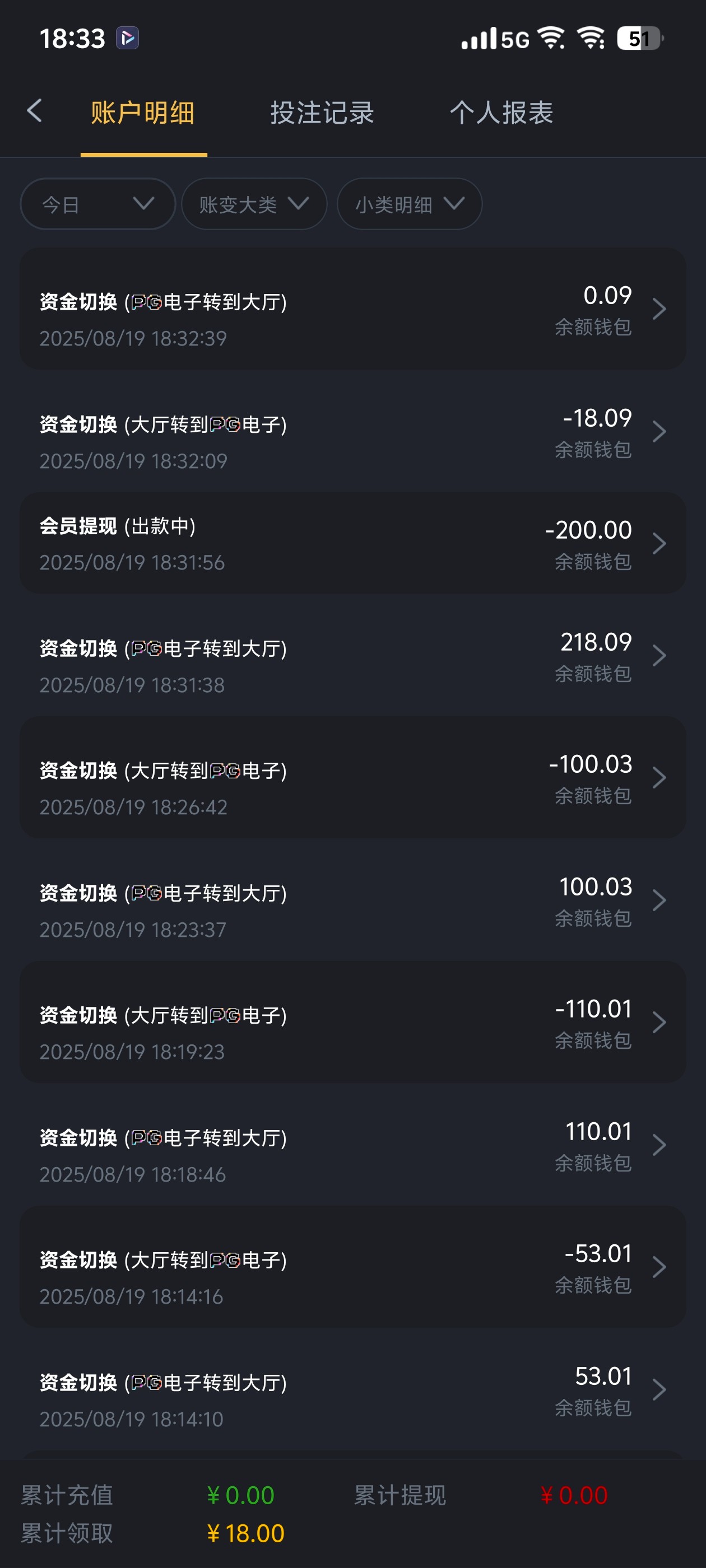The height and width of the screenshot is (1568, 706).
Task: Tap arrow icon on -18.09 transfer row
Action: coord(658,432)
